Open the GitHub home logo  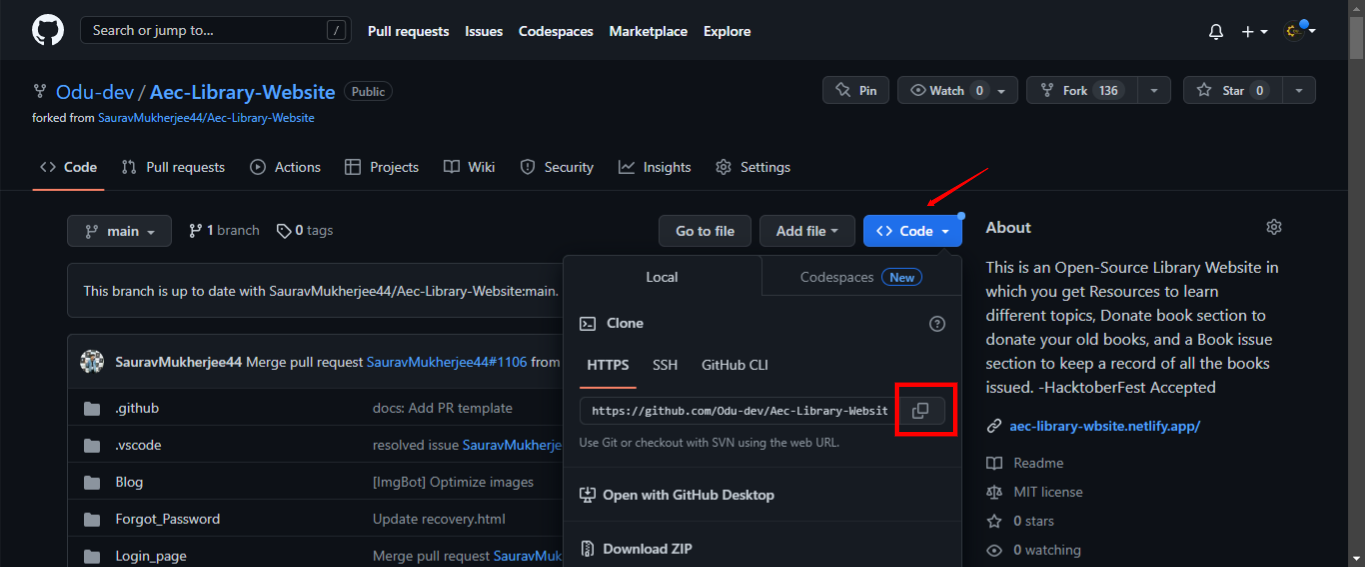[48, 30]
